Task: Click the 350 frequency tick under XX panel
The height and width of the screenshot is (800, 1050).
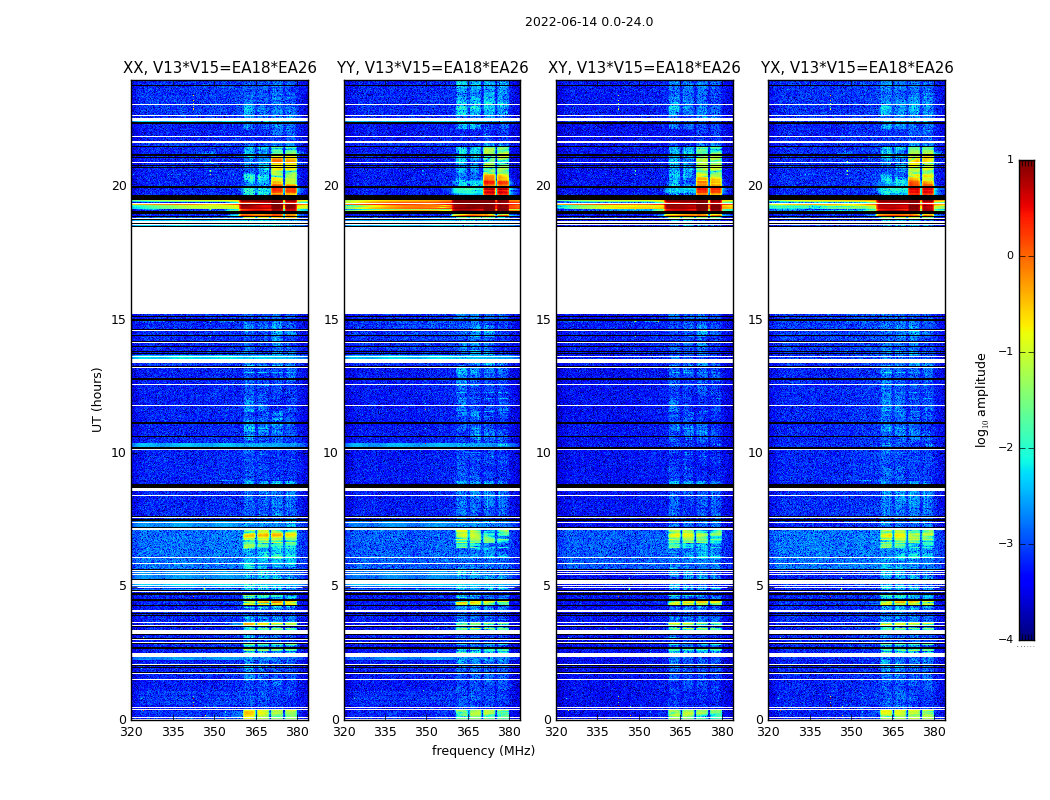Action: tap(214, 732)
